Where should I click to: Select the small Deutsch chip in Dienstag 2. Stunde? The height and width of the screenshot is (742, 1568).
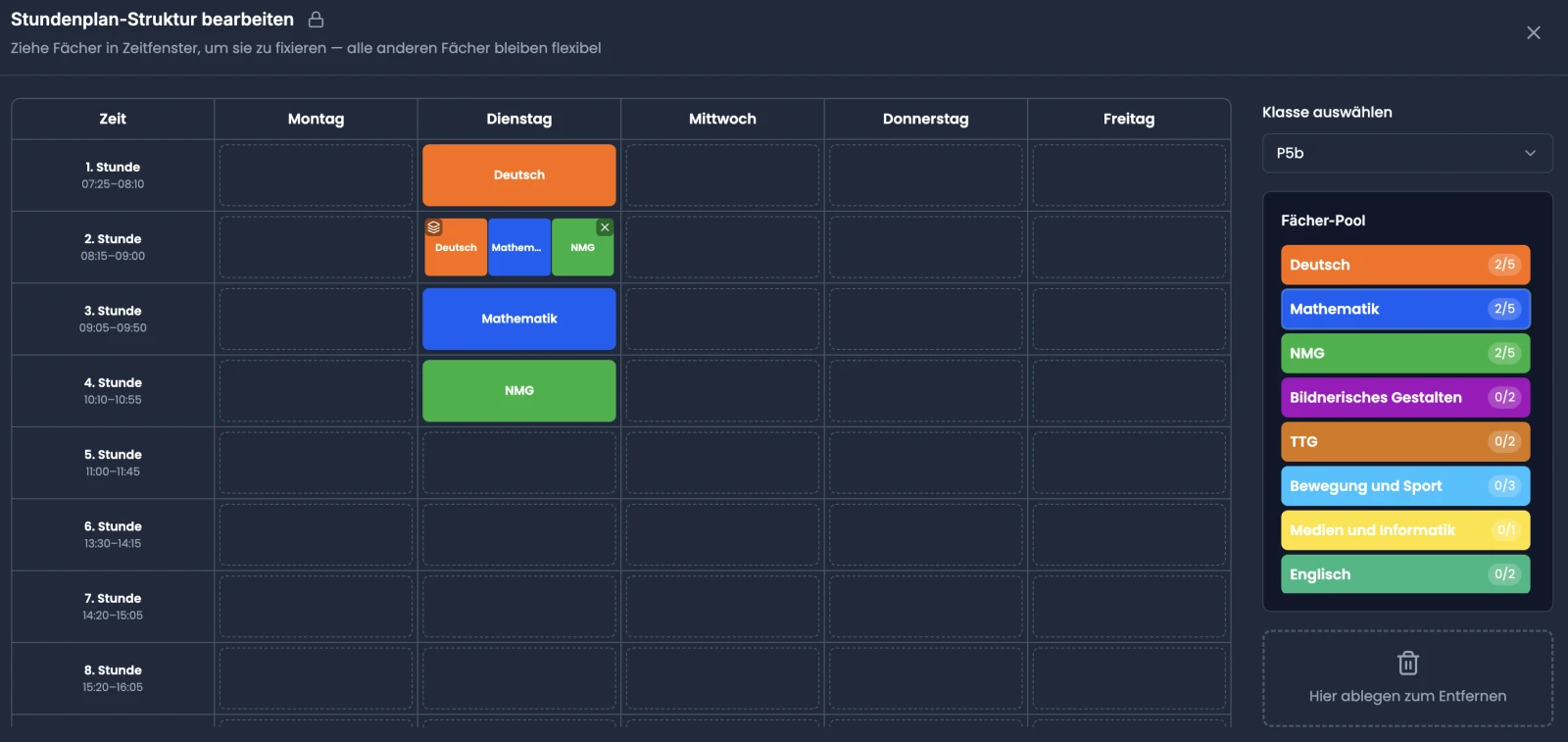pos(456,247)
